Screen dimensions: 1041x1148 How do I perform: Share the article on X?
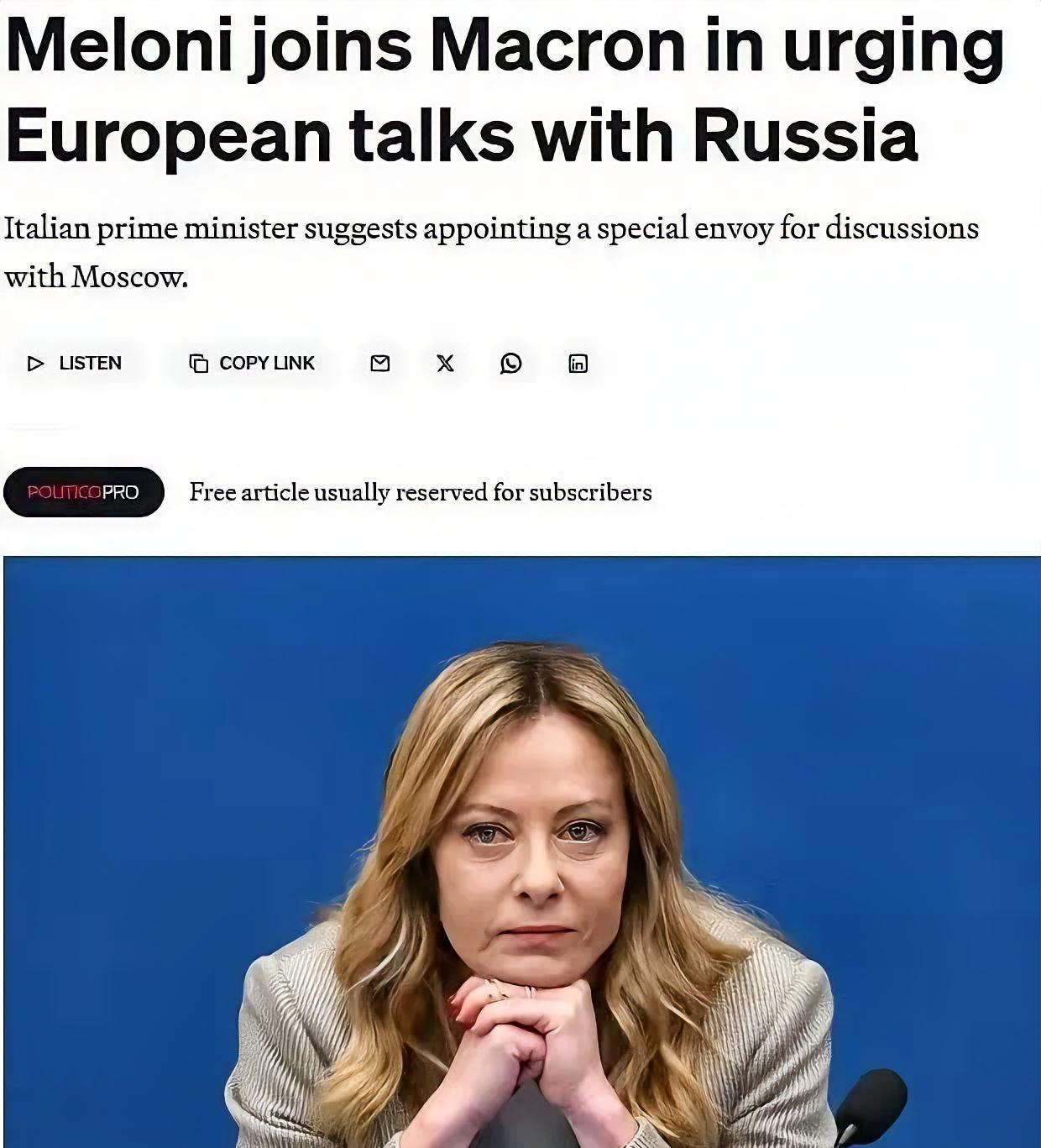pos(446,363)
